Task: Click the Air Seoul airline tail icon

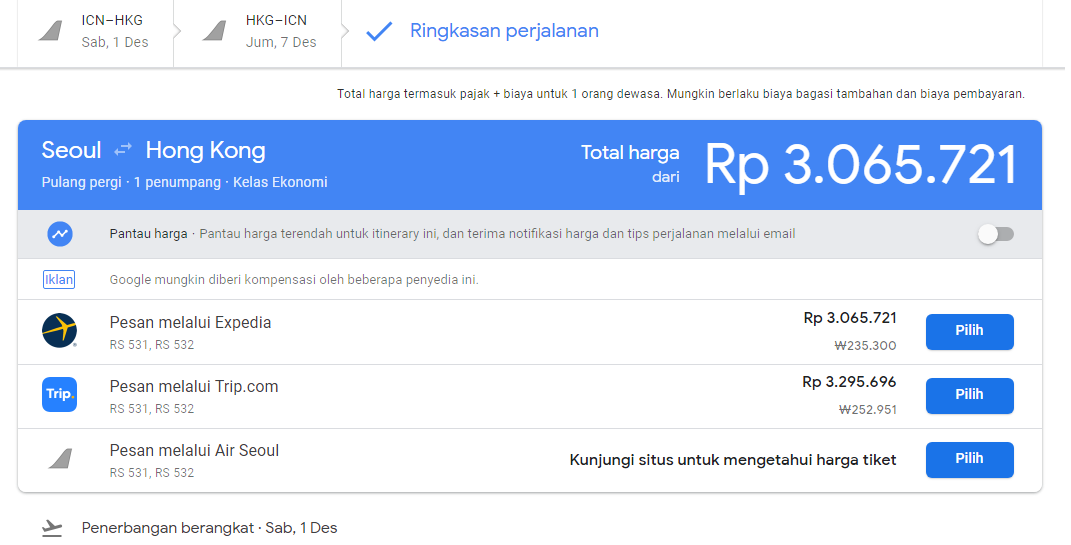Action: (x=61, y=458)
